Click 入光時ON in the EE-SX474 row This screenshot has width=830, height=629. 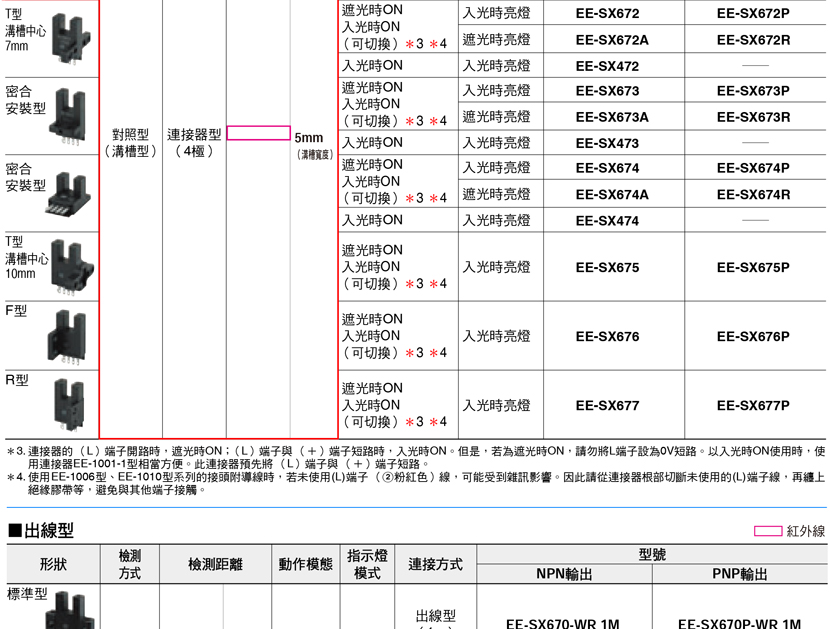[x=372, y=220]
